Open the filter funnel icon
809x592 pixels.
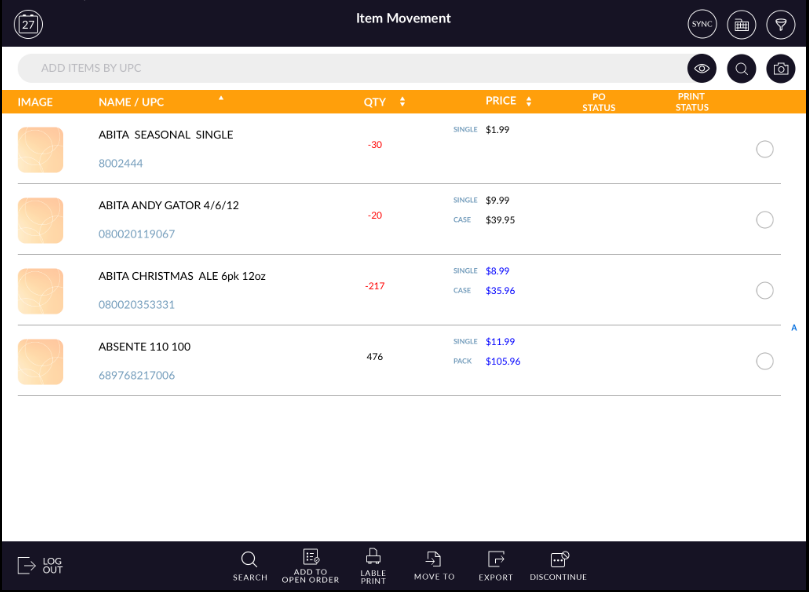pos(780,24)
